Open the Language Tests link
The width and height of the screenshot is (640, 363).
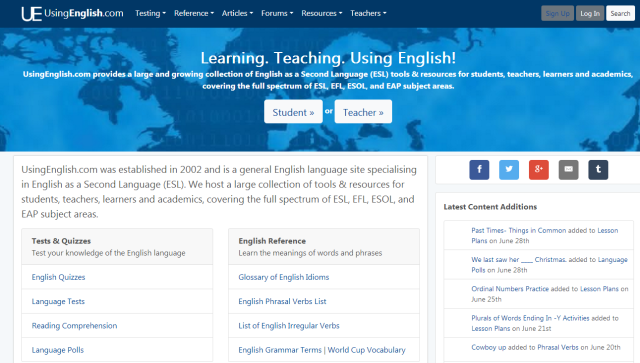[x=58, y=301]
